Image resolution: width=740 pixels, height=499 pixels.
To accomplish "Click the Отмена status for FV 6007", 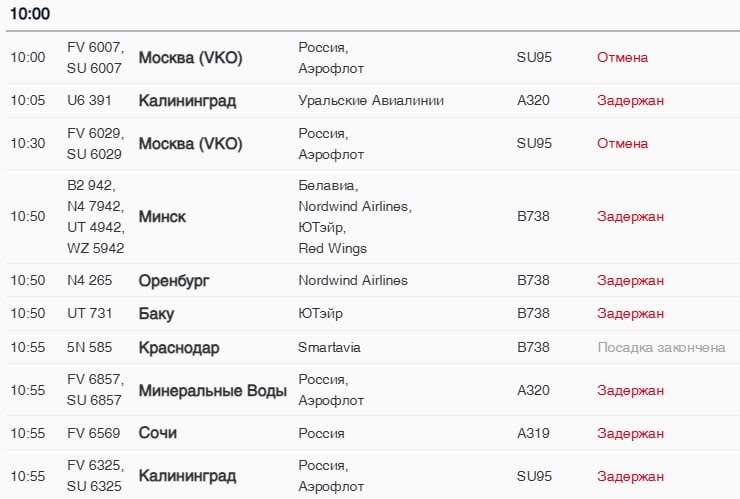I will 622,58.
